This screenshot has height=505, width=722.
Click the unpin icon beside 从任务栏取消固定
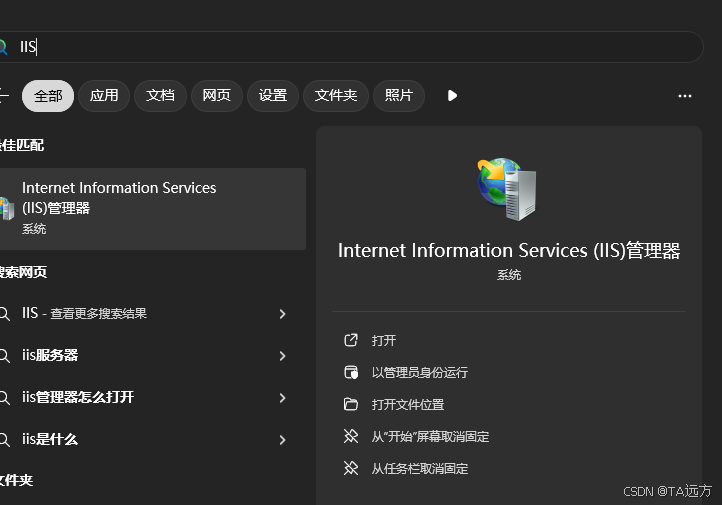coord(351,468)
